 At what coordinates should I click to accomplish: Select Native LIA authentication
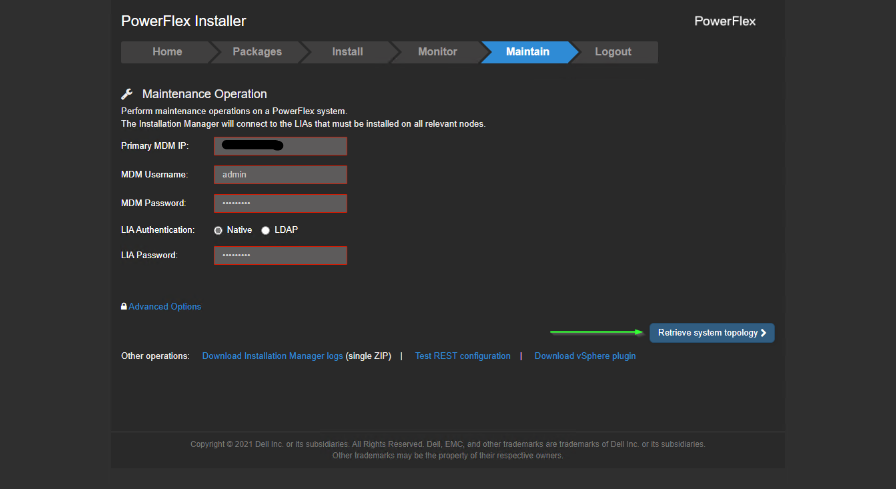218,231
